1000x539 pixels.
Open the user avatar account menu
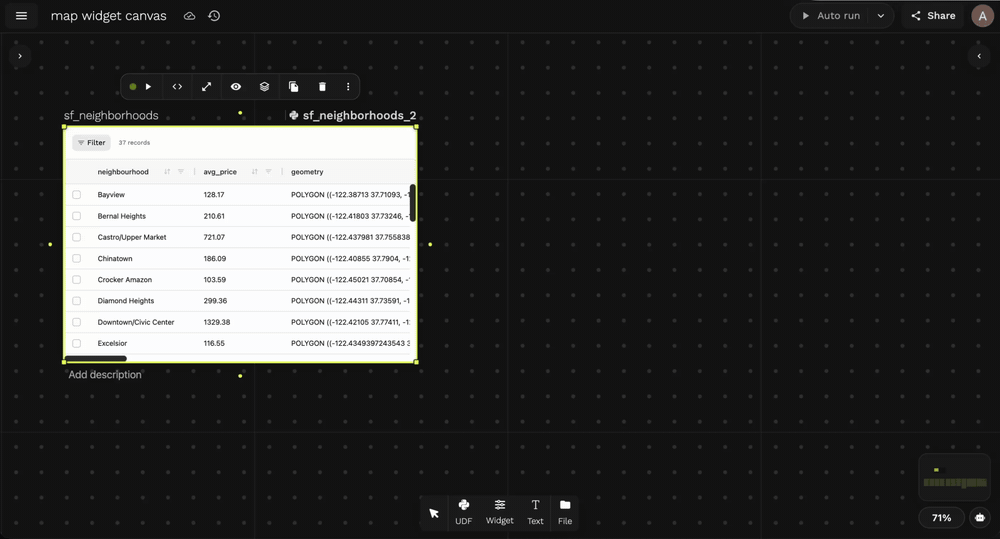pos(982,16)
